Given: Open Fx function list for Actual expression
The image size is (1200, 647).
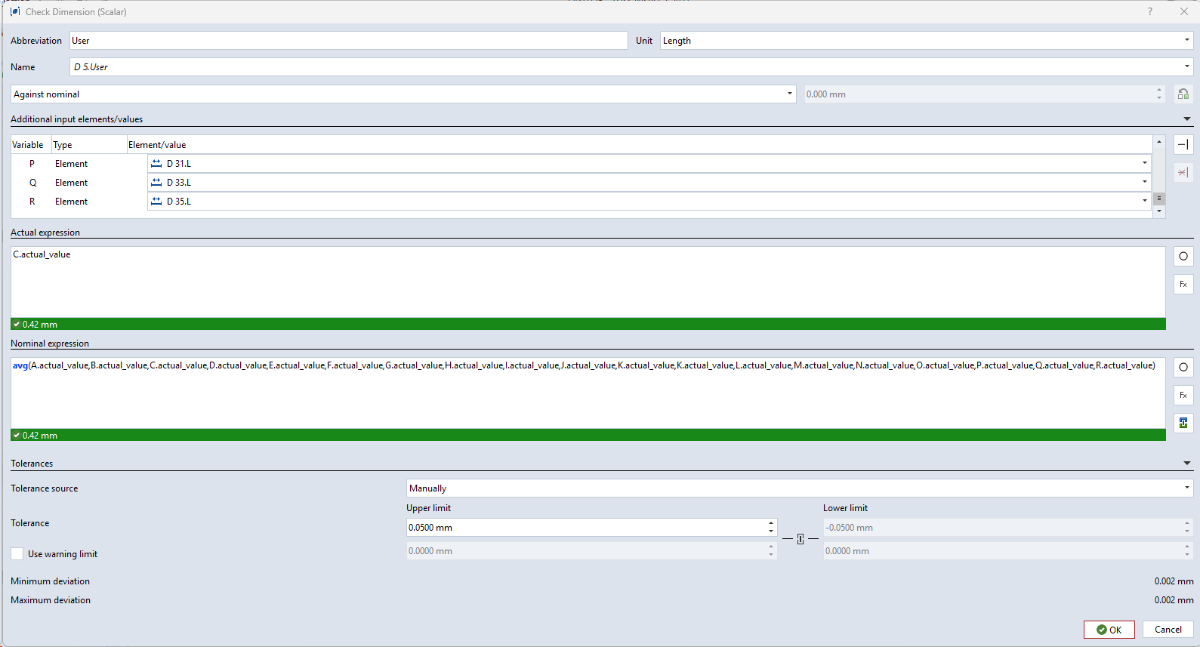Looking at the screenshot, I should click(x=1183, y=285).
